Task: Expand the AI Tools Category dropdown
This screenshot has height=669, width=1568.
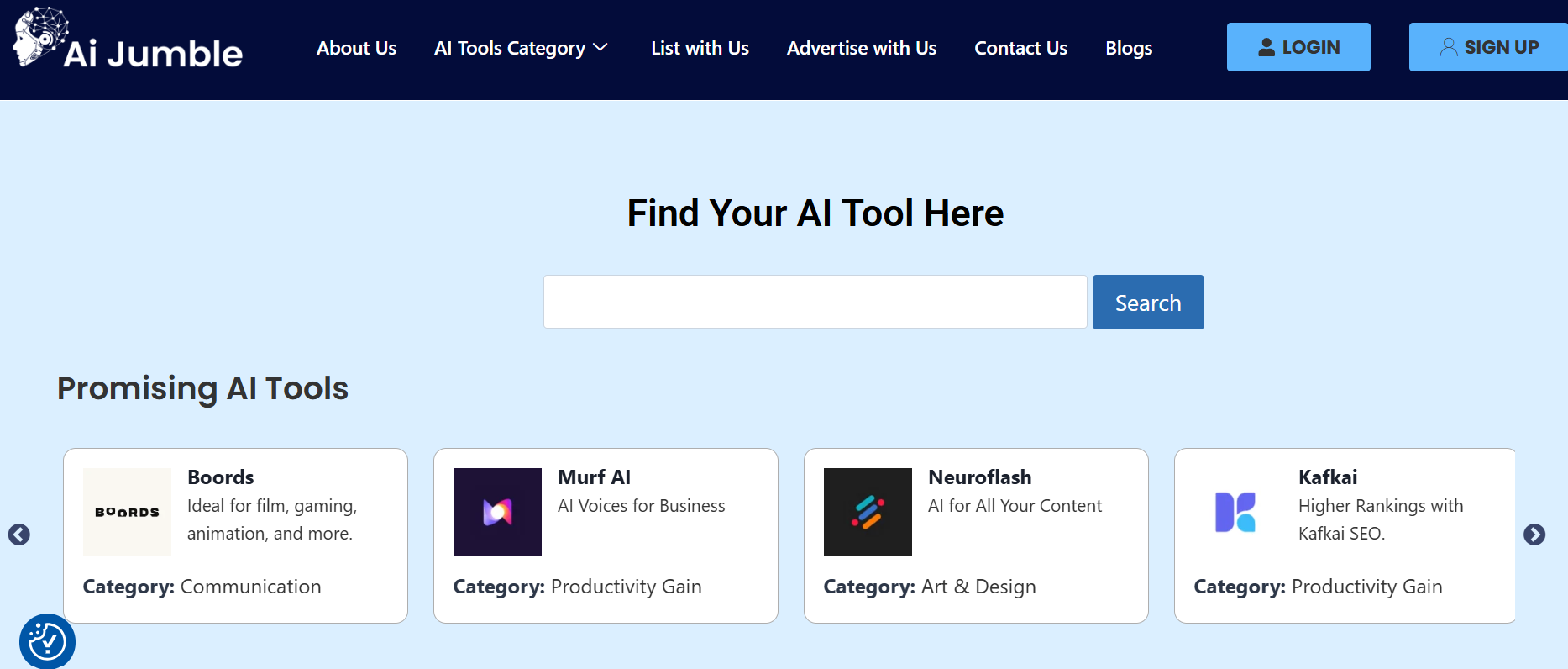Action: click(521, 48)
